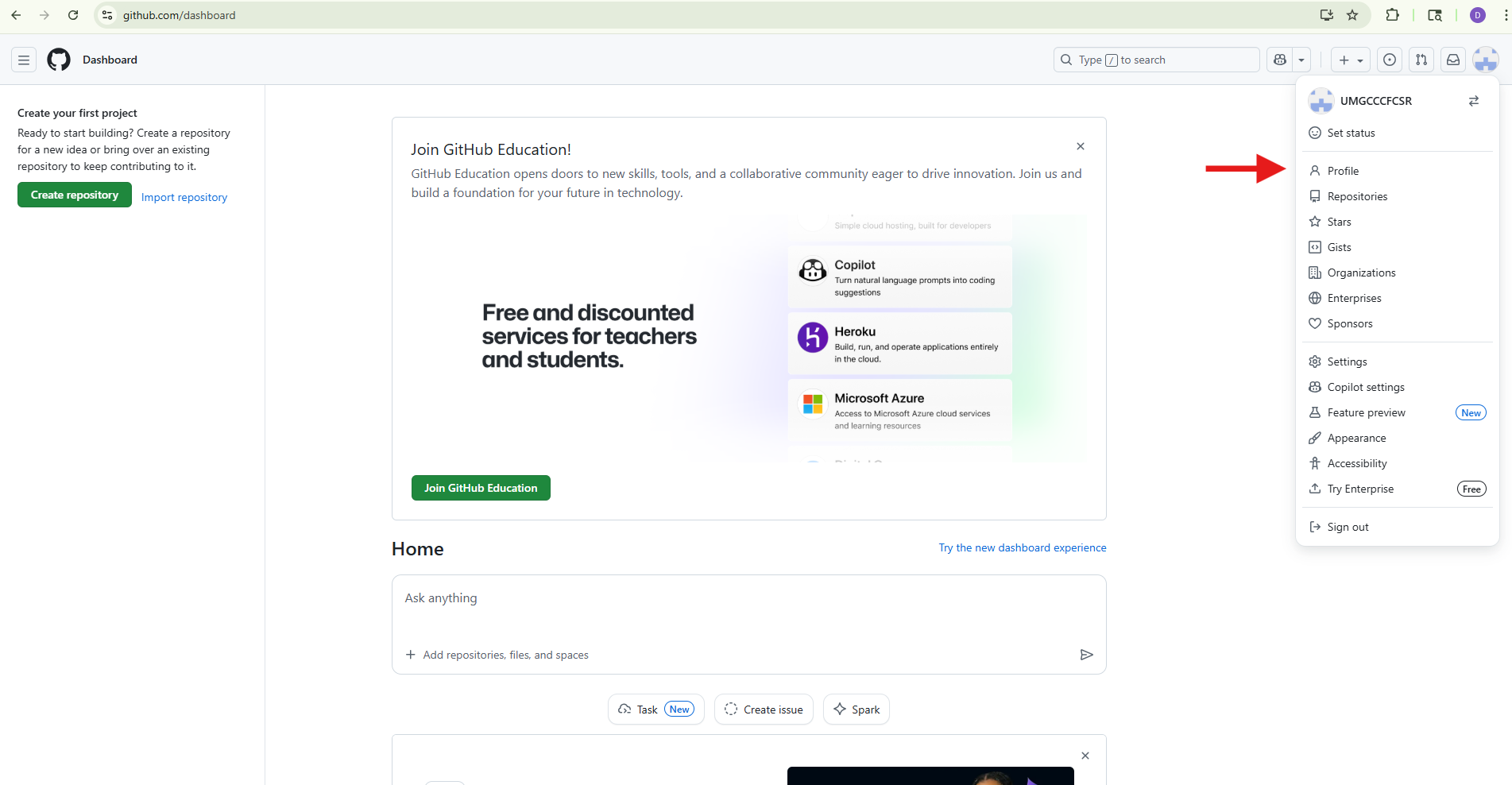Open Settings in the user menu
This screenshot has width=1512, height=785.
point(1347,362)
